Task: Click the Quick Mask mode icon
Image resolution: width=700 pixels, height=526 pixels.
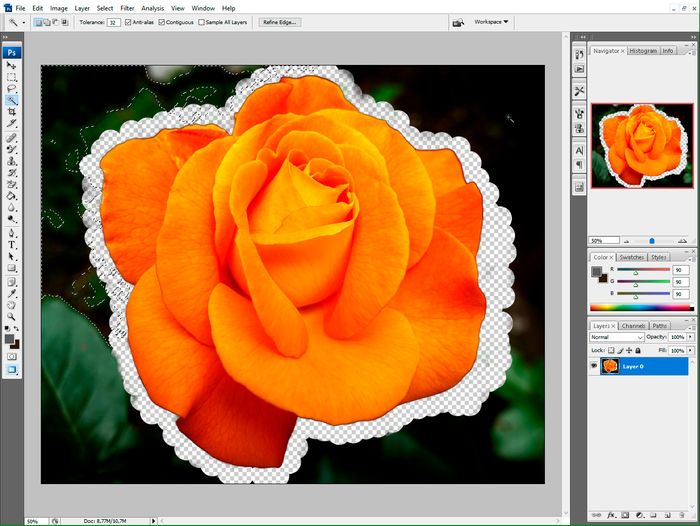Action: (x=12, y=355)
